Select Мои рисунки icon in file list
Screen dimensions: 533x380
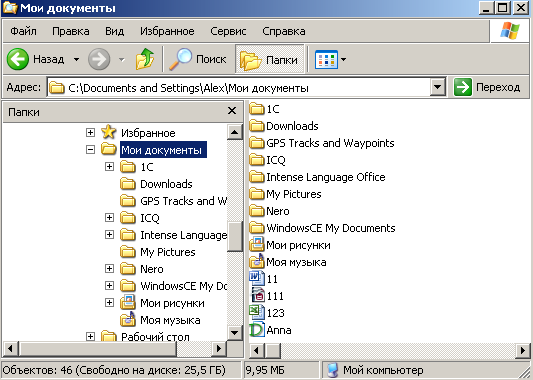coord(257,245)
